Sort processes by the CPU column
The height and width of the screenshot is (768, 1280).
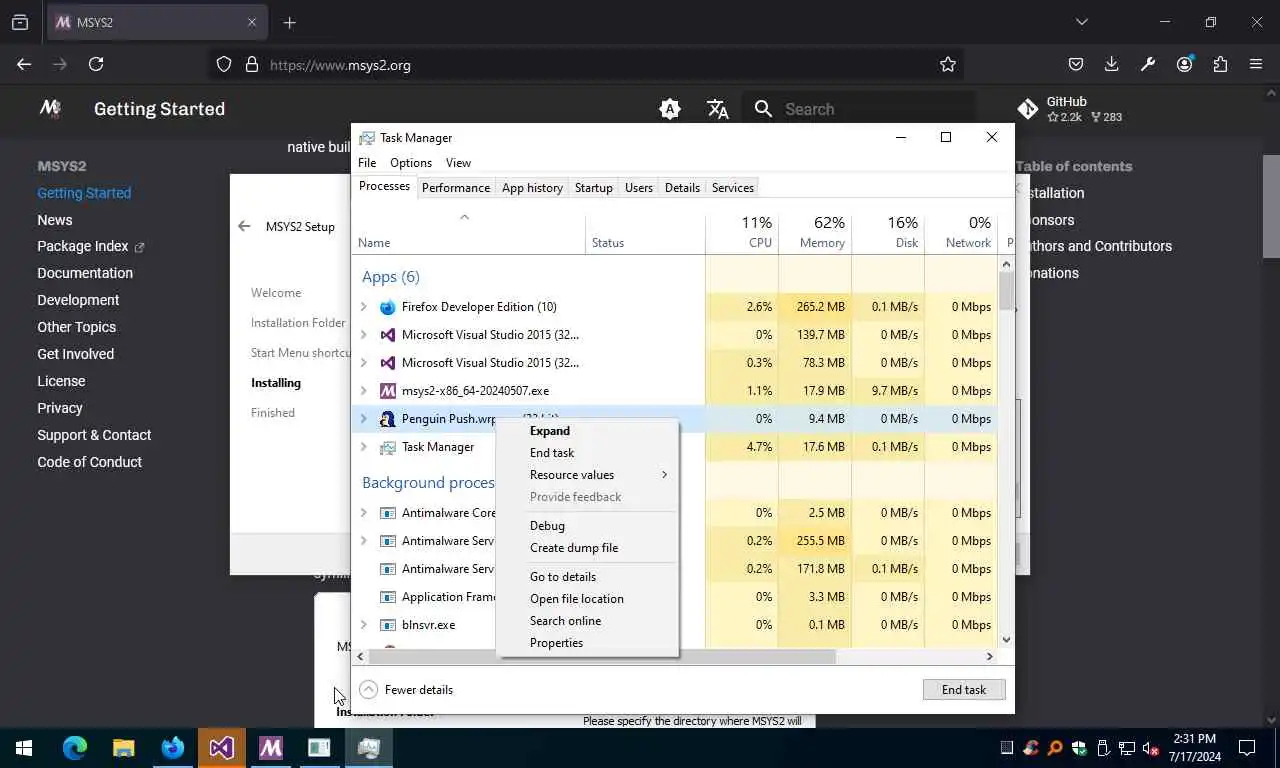(741, 232)
